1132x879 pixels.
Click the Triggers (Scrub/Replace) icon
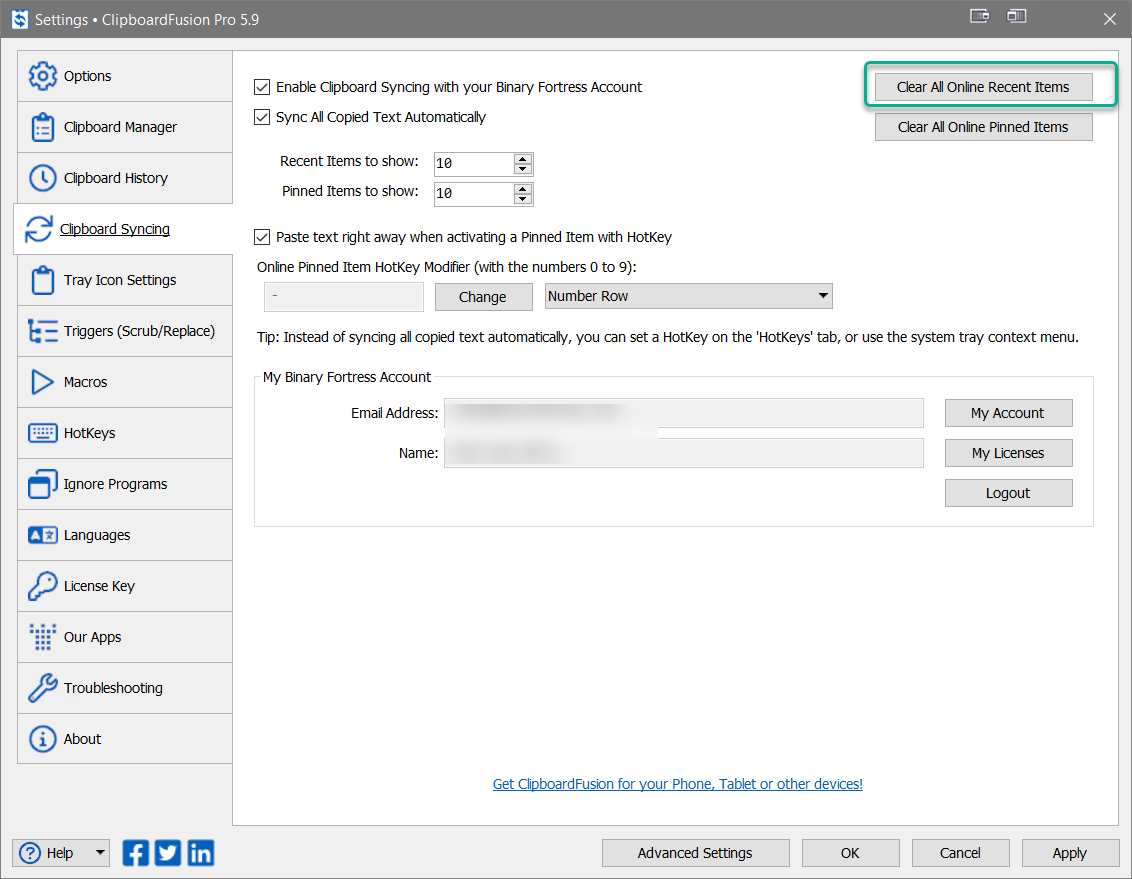[43, 331]
